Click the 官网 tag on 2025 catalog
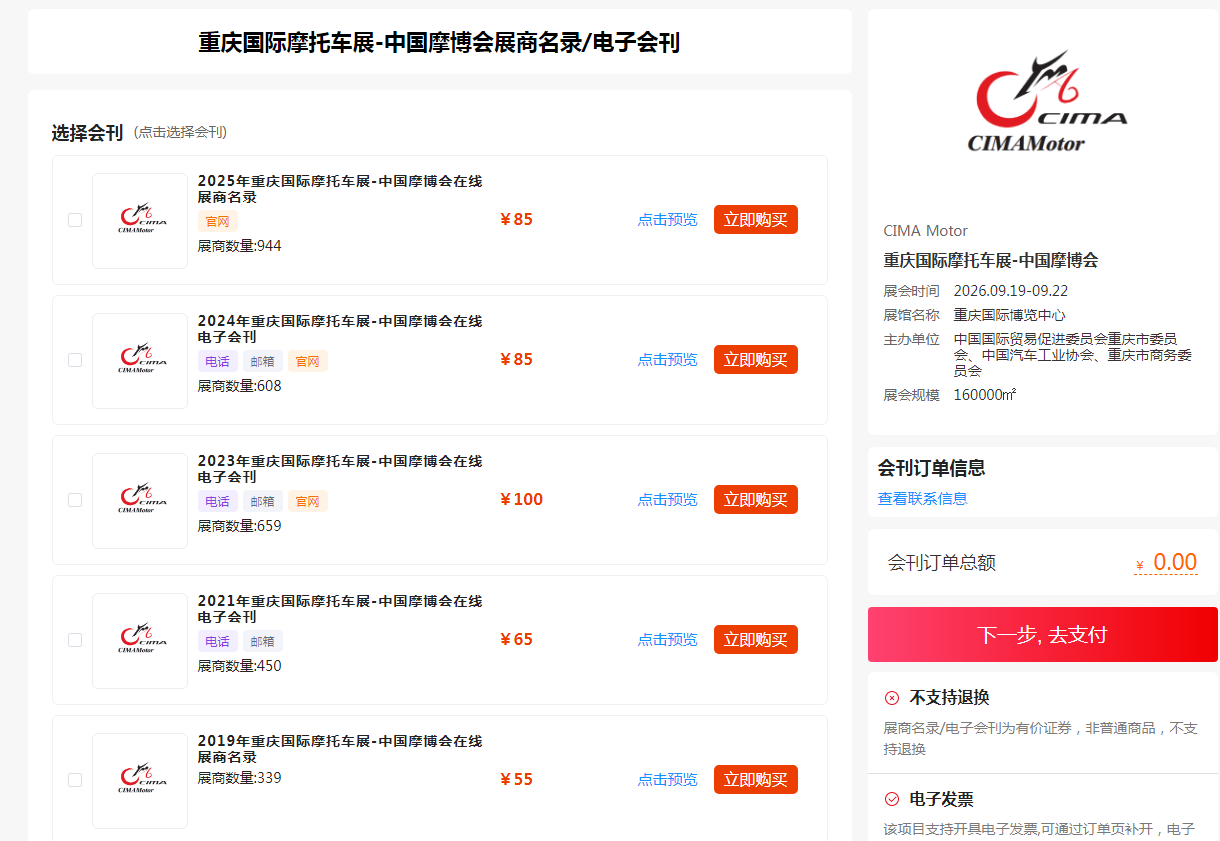Viewport: 1220px width, 841px height. pos(217,222)
